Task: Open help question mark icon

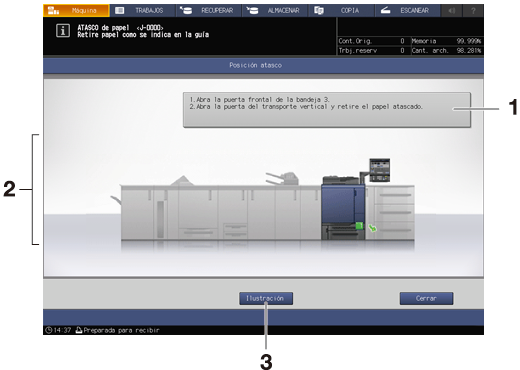Action: pos(473,11)
